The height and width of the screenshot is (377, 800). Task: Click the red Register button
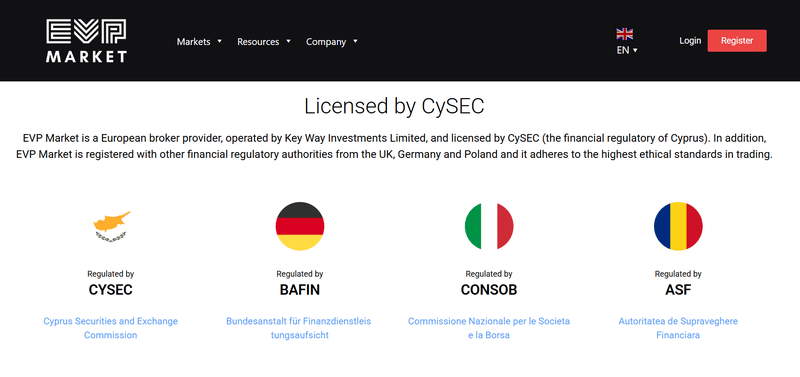click(737, 41)
